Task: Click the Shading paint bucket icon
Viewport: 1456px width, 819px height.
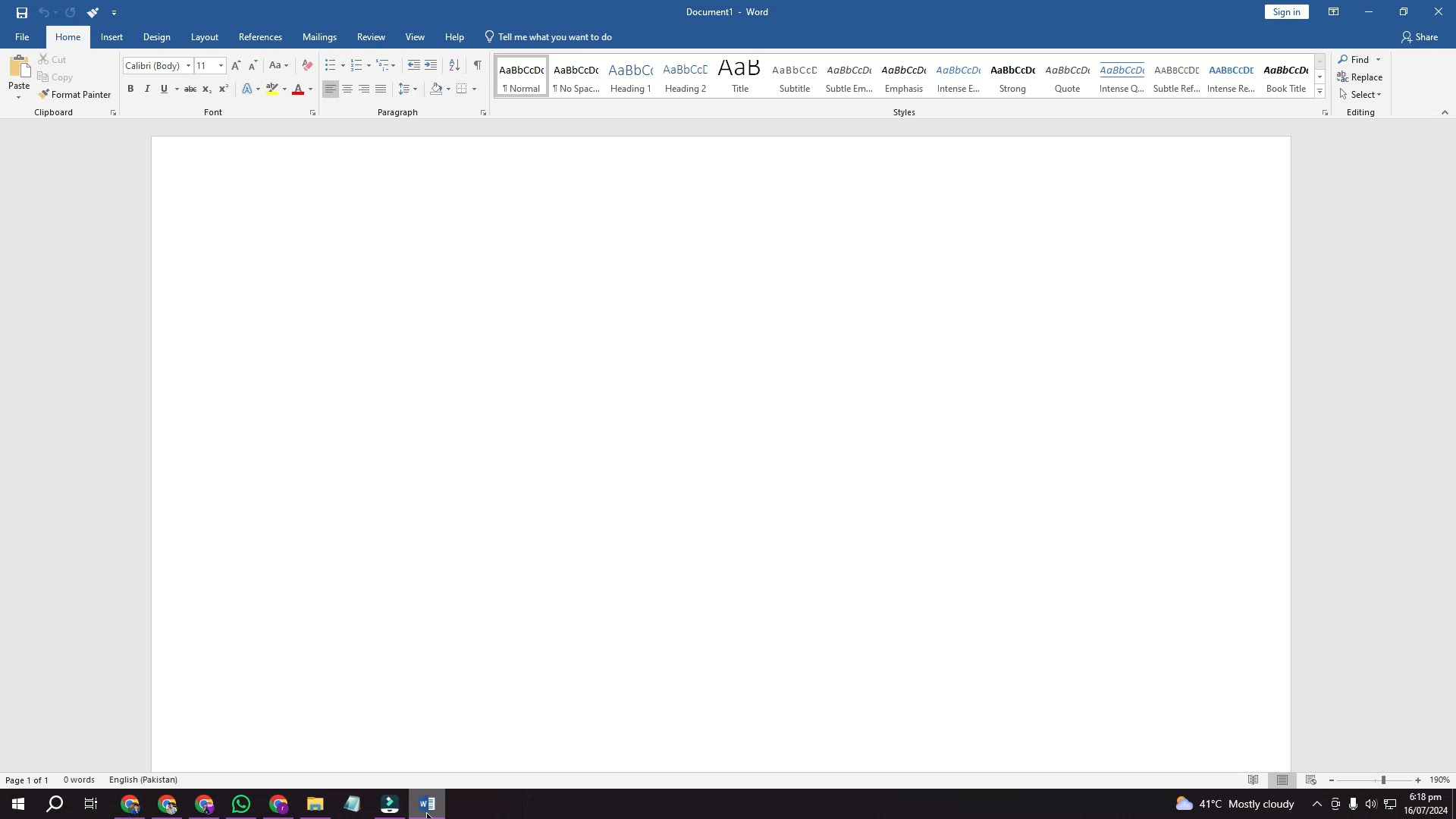Action: [x=436, y=89]
